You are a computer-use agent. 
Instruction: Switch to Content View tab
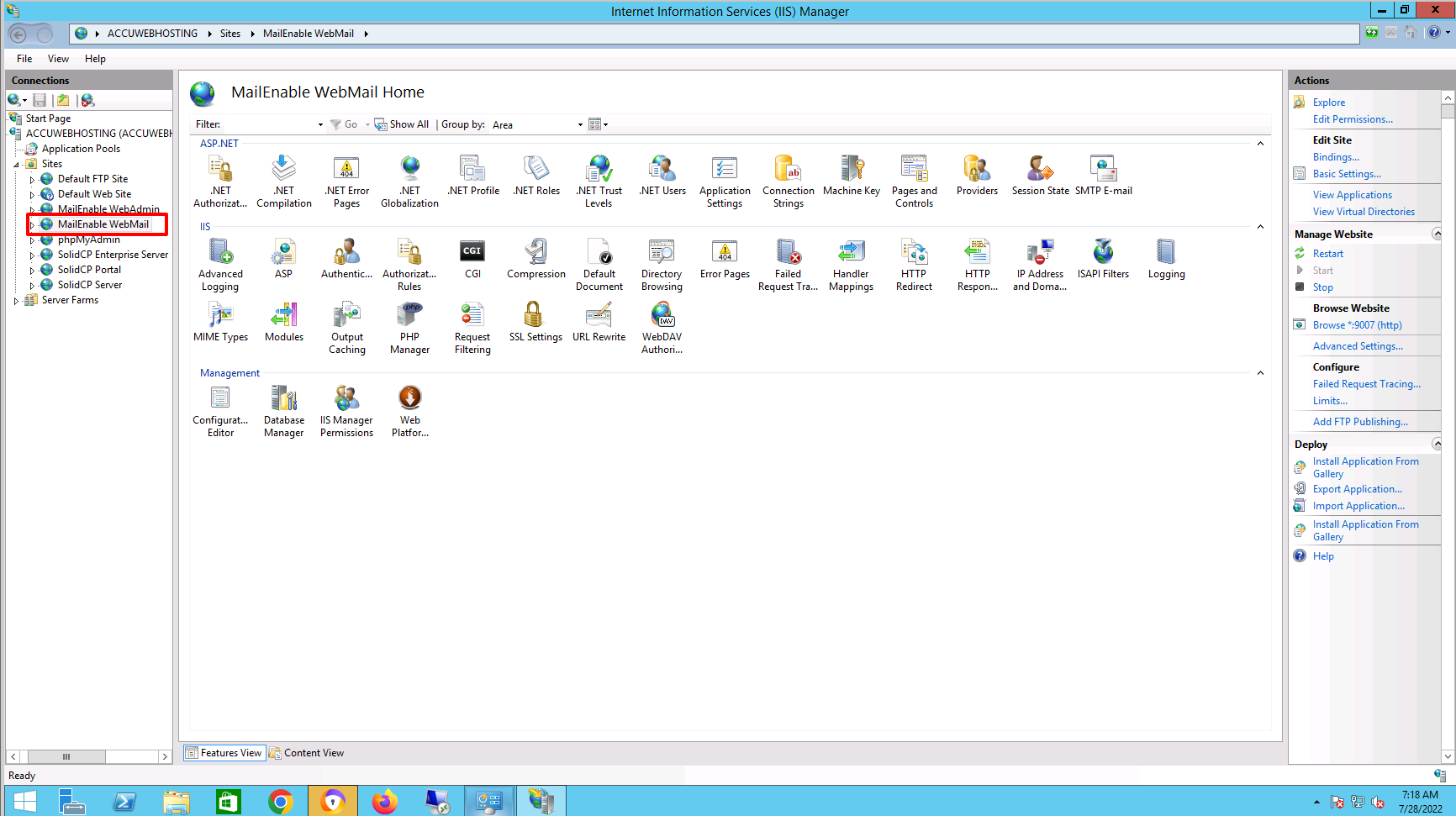(307, 753)
